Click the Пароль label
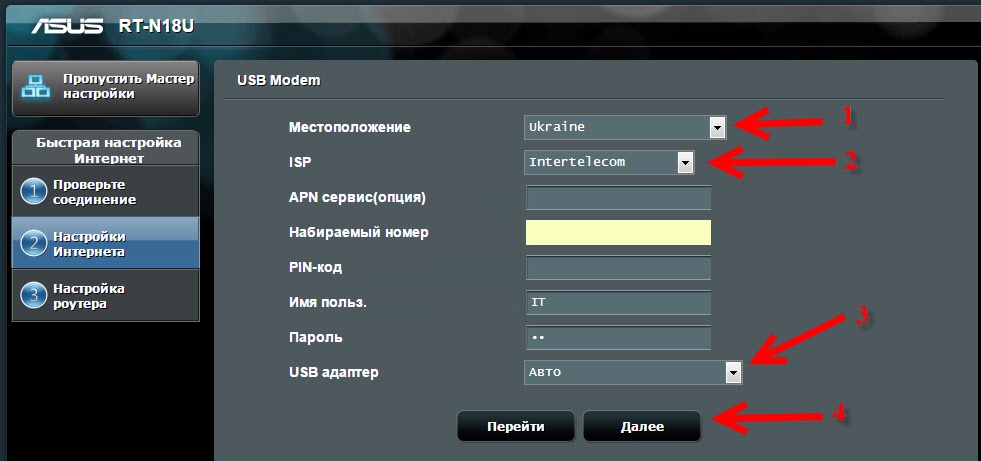Viewport: 981px width, 461px height. [316, 338]
